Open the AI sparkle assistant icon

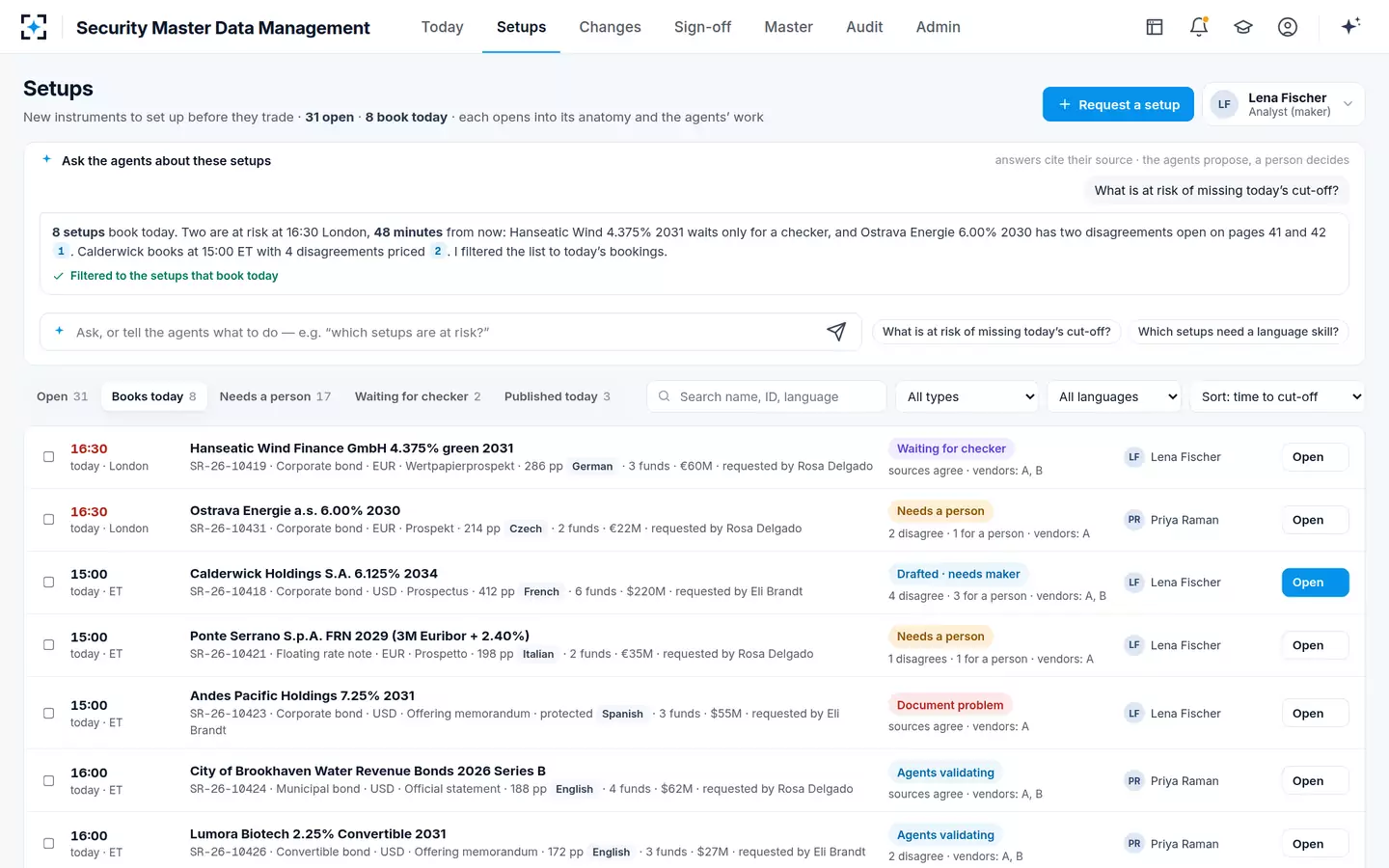coord(1350,26)
